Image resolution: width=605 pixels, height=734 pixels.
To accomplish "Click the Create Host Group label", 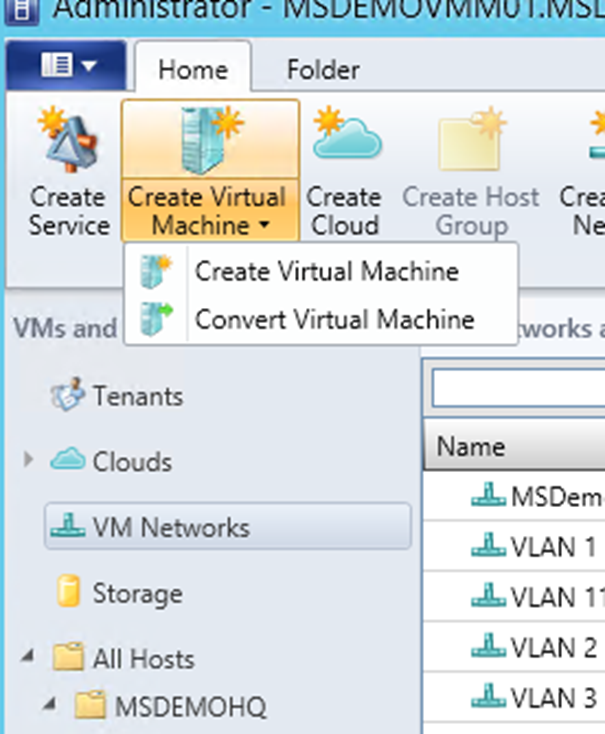I will tap(471, 212).
